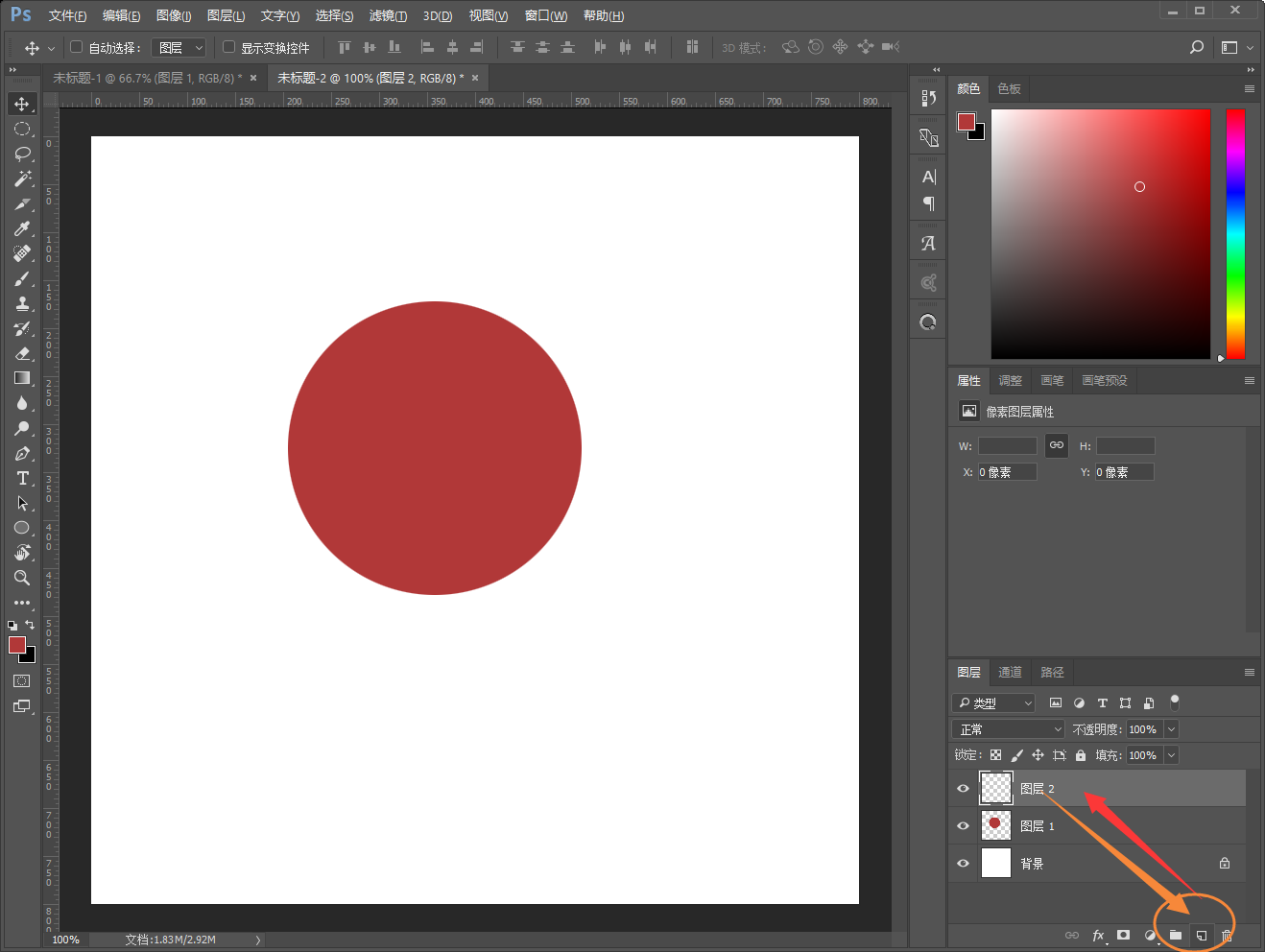Click the search icon in options bar
Image resolution: width=1265 pixels, height=952 pixels.
coord(1197,47)
